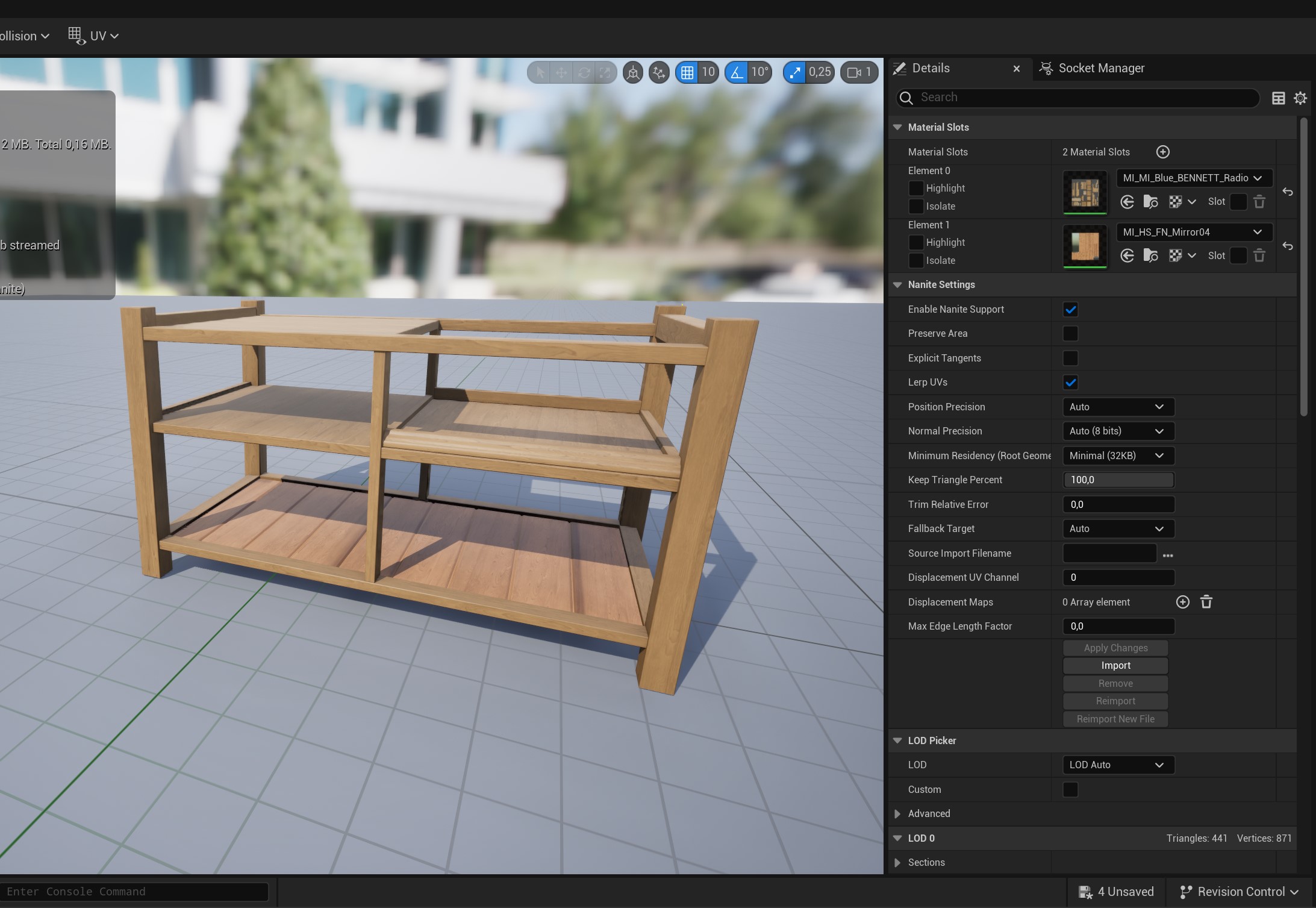Image resolution: width=1316 pixels, height=908 pixels.
Task: Open the Position Precision dropdown
Action: pos(1118,407)
